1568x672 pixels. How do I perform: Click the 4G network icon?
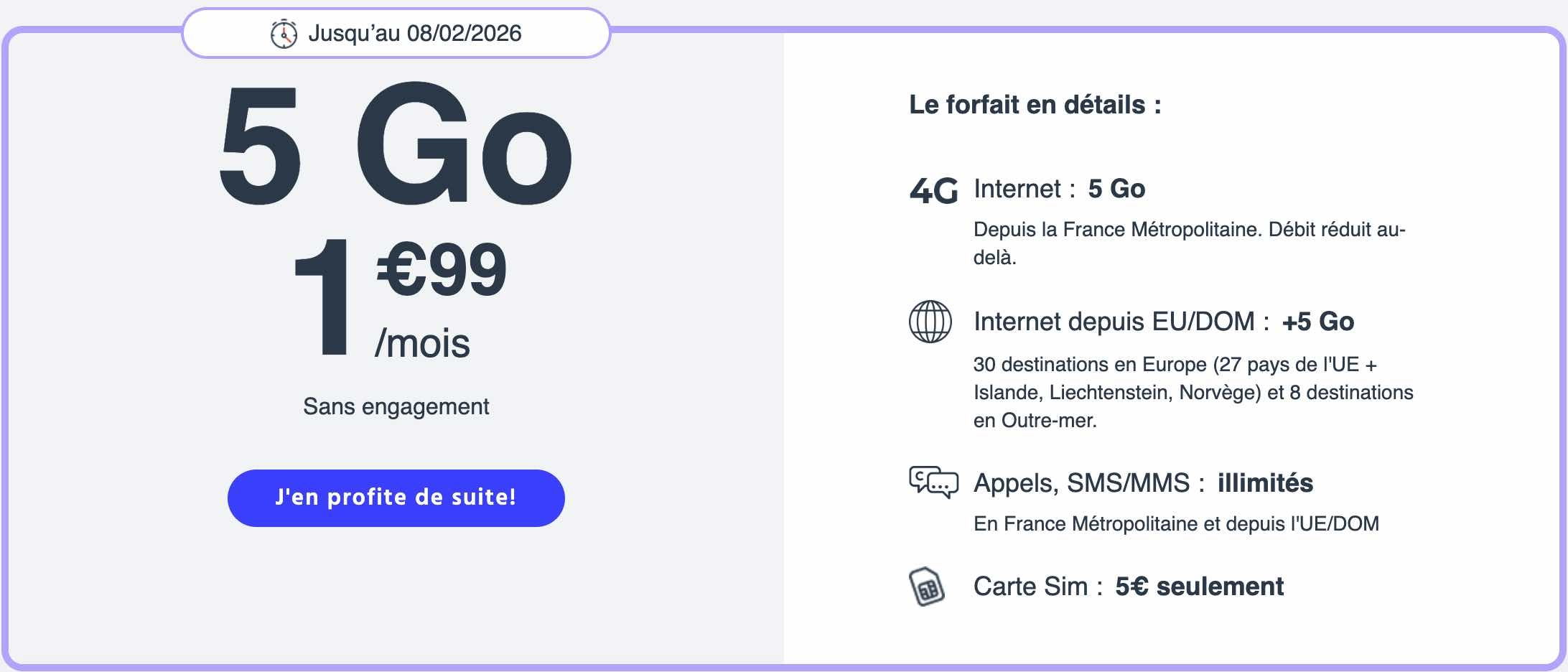tap(933, 191)
